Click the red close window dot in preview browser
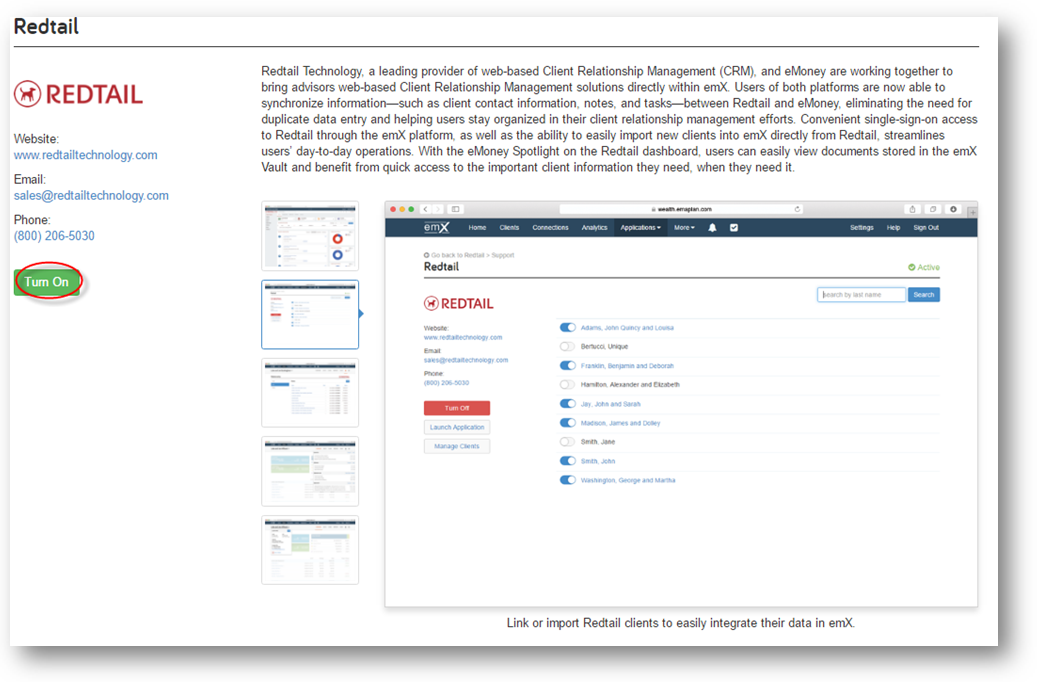Image resolution: width=1037 pixels, height=682 pixels. point(393,209)
